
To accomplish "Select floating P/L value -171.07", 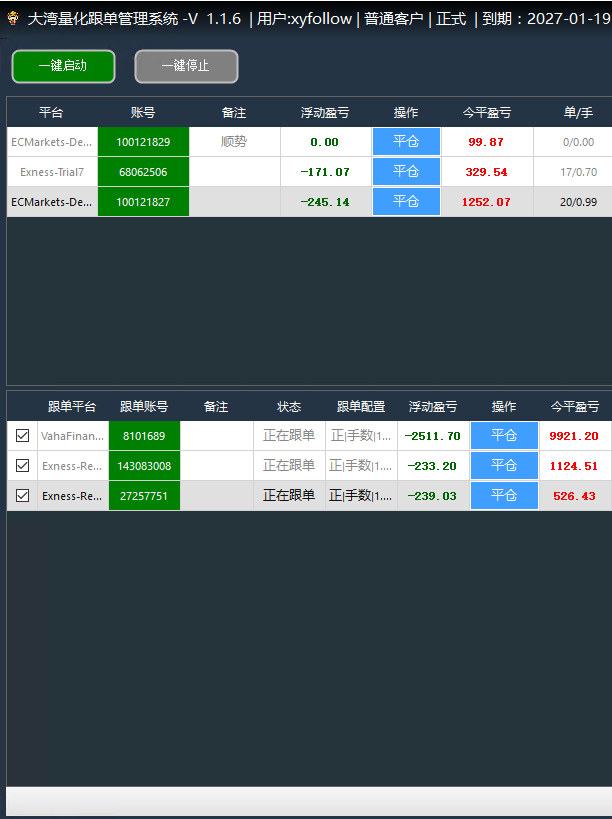I will [x=325, y=172].
